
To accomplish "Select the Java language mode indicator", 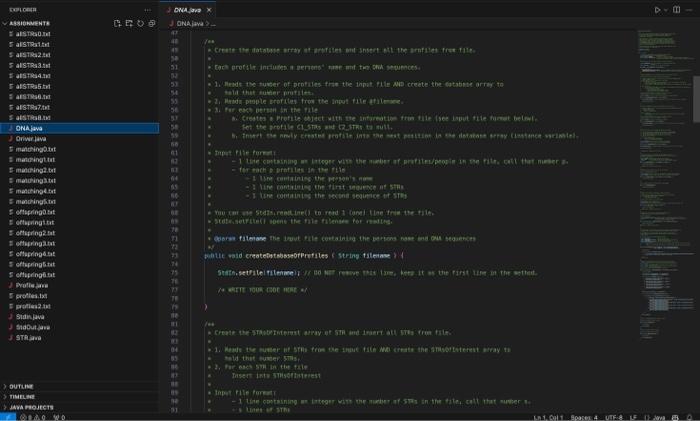I will [x=655, y=417].
